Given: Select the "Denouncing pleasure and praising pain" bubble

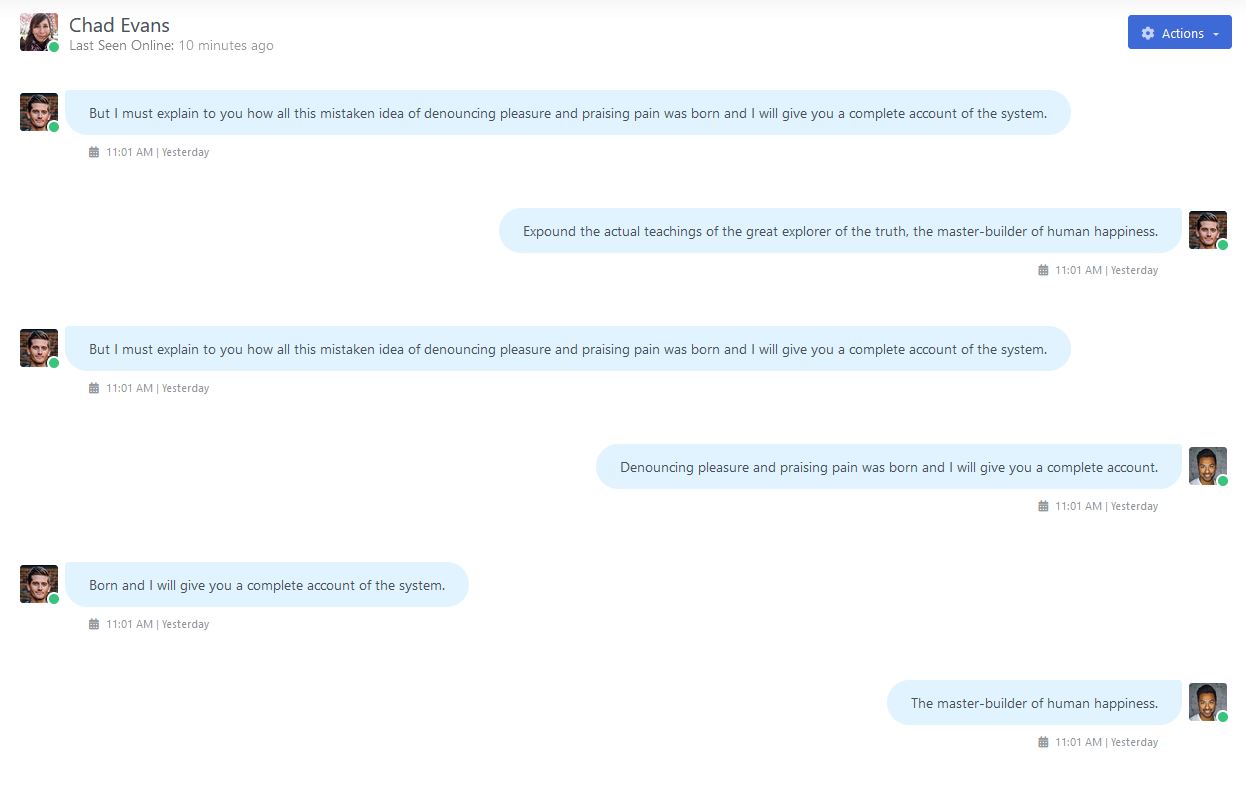Looking at the screenshot, I should 888,467.
